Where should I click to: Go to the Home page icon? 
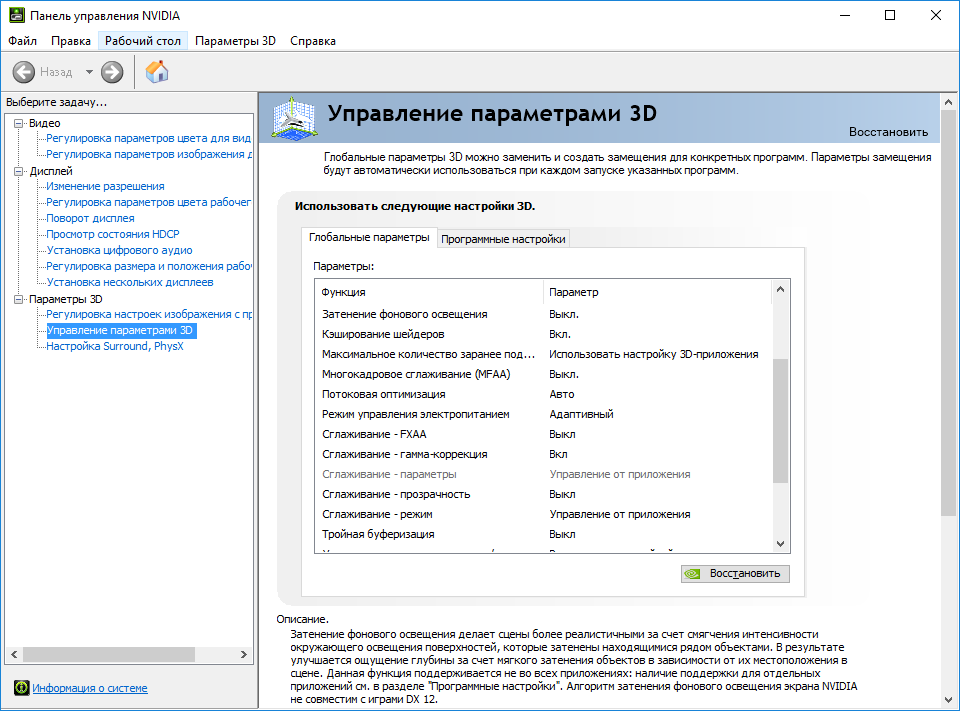point(157,72)
